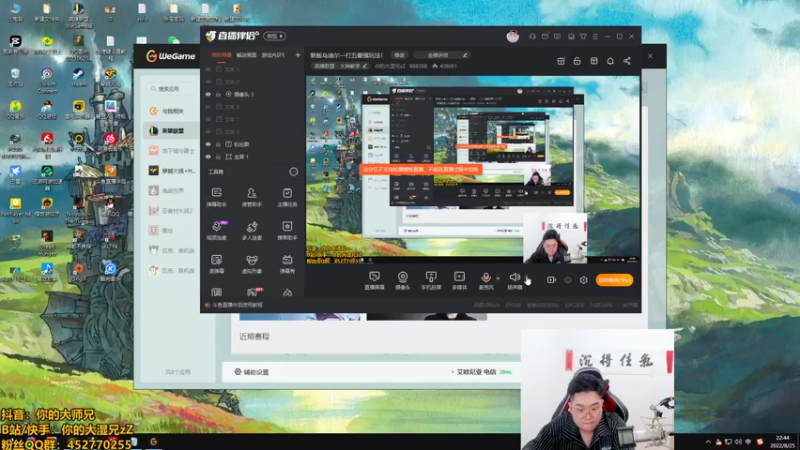800x450 pixels.
Task: Show the hidden 文本 2 source
Action: click(x=208, y=82)
